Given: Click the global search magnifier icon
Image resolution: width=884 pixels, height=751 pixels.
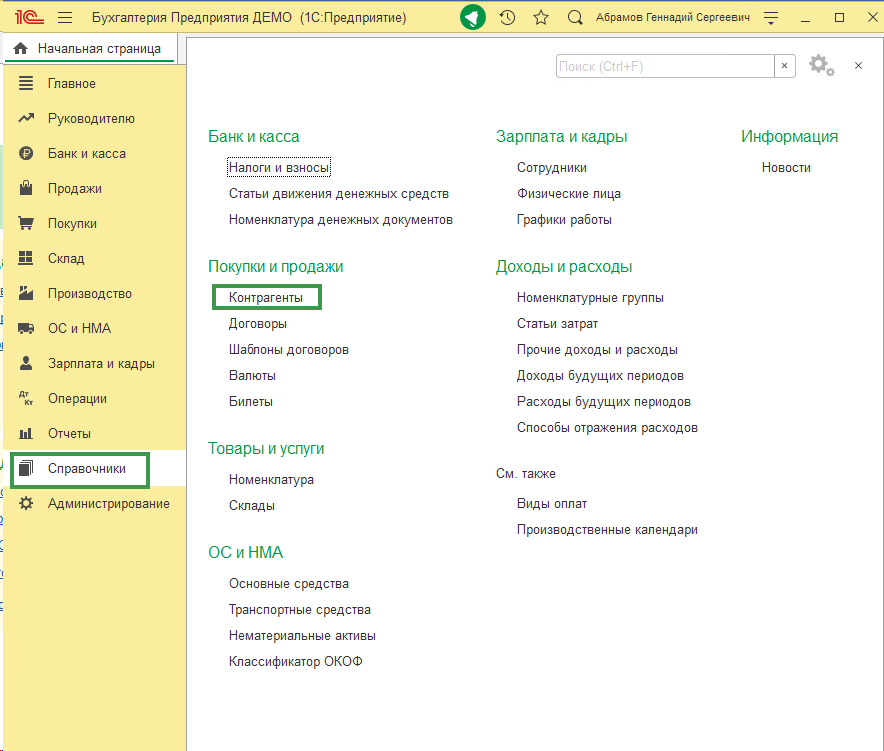Looking at the screenshot, I should click(574, 17).
